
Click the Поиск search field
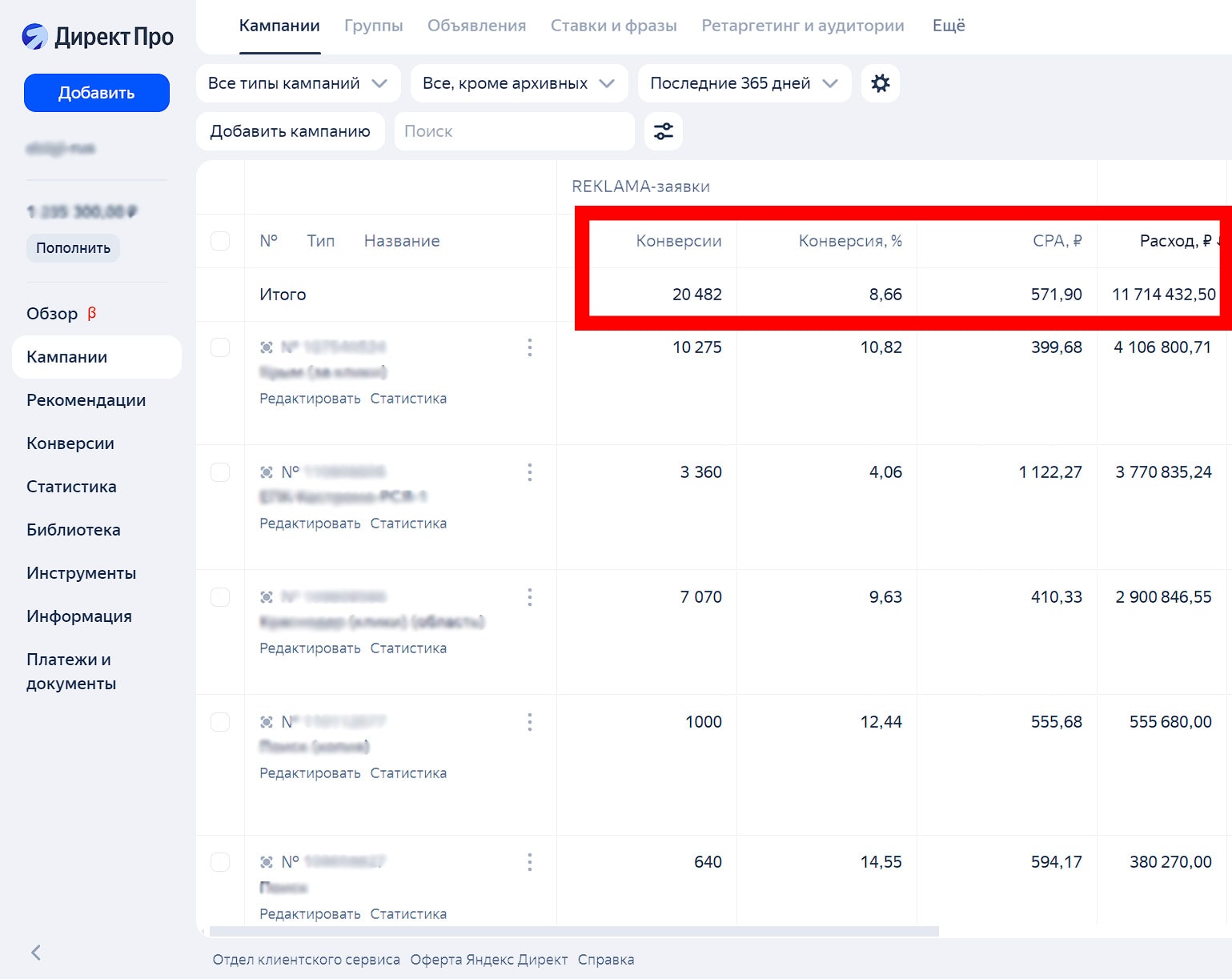[x=514, y=131]
